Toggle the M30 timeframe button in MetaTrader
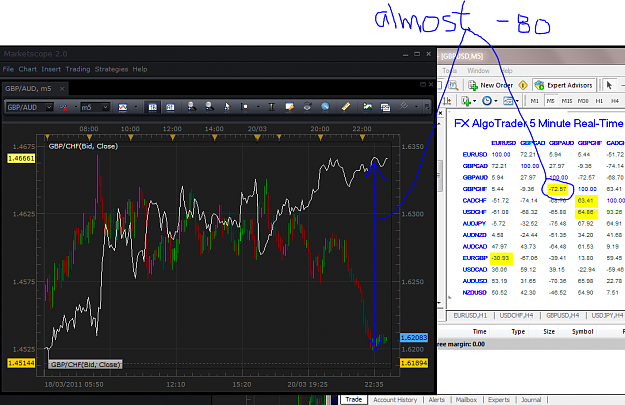625x405 pixels. pyautogui.click(x=583, y=101)
